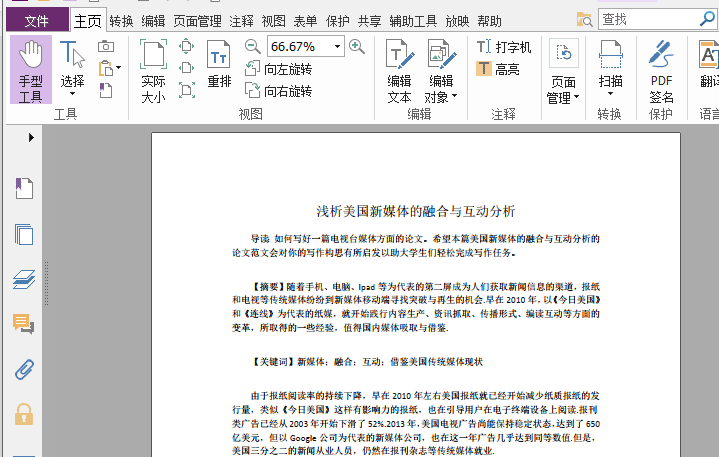Image resolution: width=719 pixels, height=457 pixels.
Task: Click Edit Object (编辑对象) tool
Action: [441, 72]
